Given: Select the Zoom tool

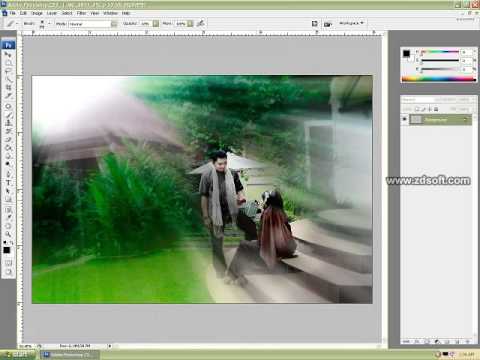Looking at the screenshot, I should (8, 234).
